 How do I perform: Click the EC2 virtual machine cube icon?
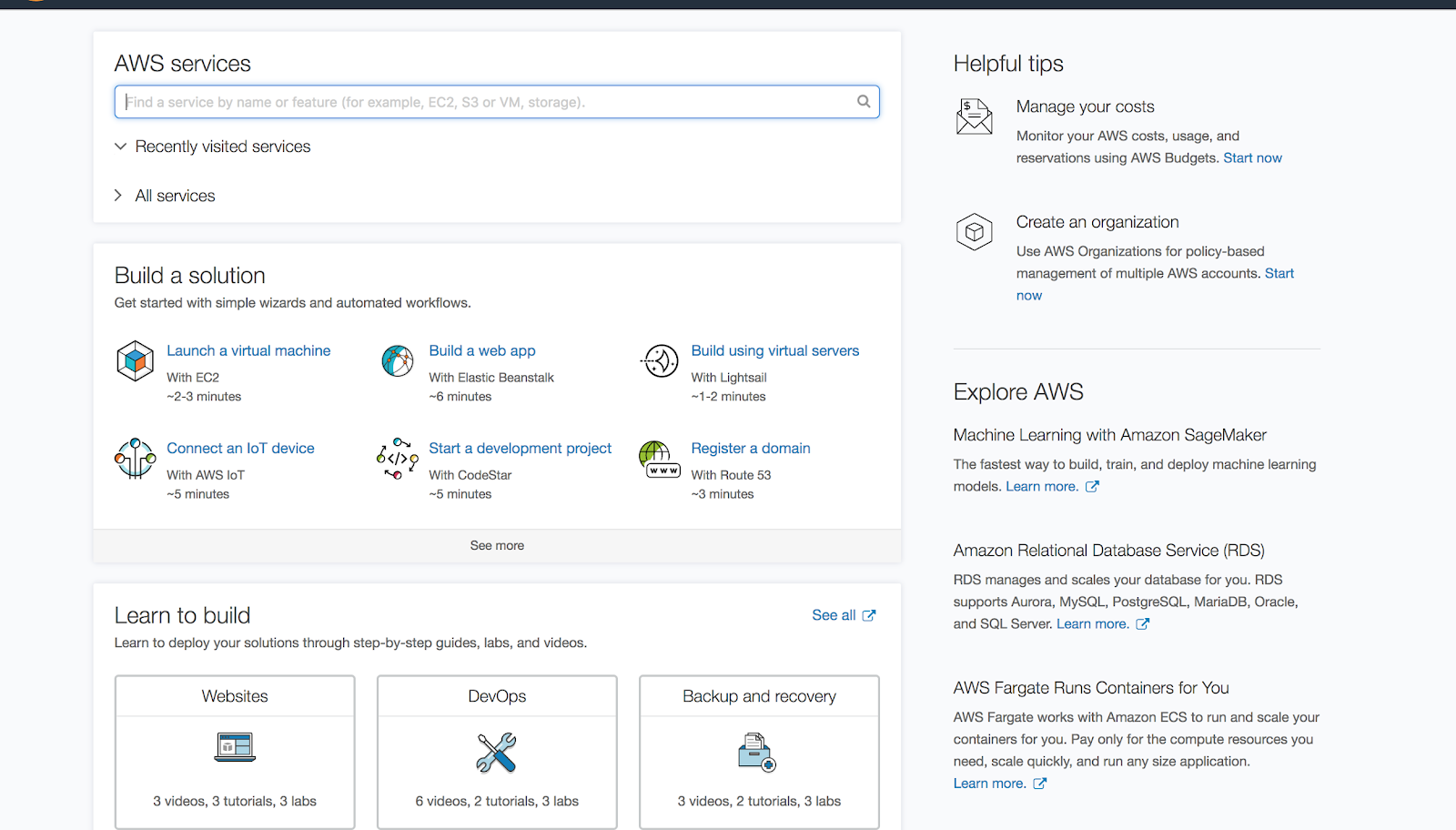point(135,360)
